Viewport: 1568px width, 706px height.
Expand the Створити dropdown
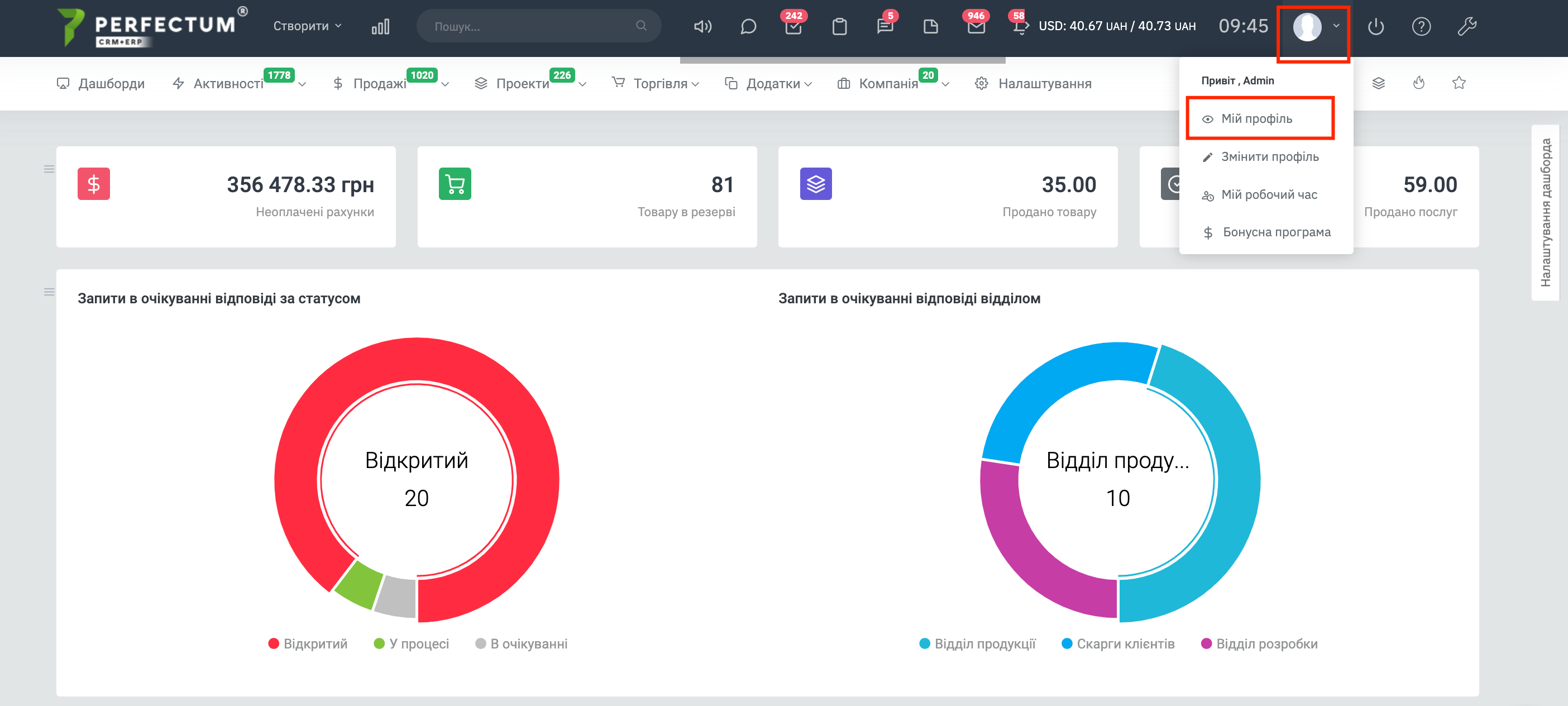(307, 26)
